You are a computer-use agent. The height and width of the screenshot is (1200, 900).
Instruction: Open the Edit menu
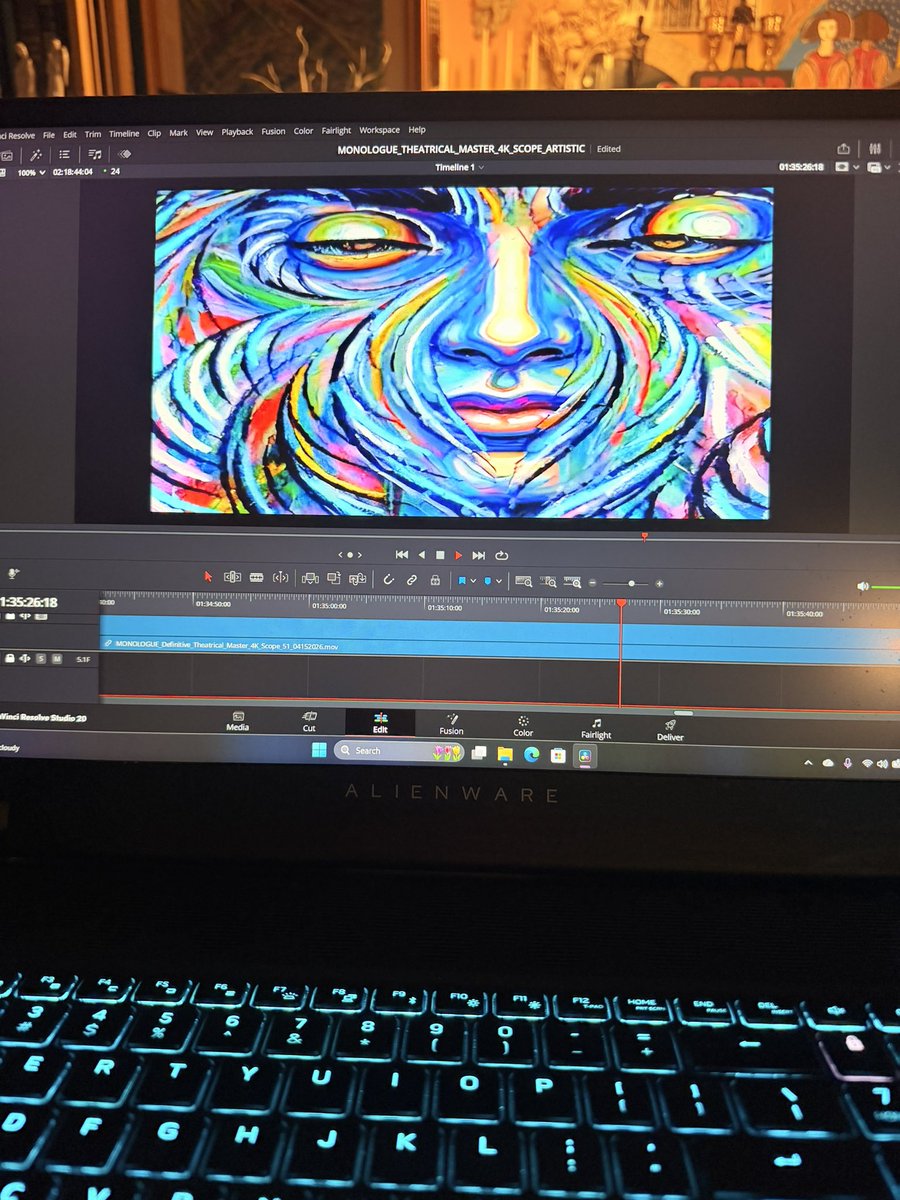(x=70, y=134)
